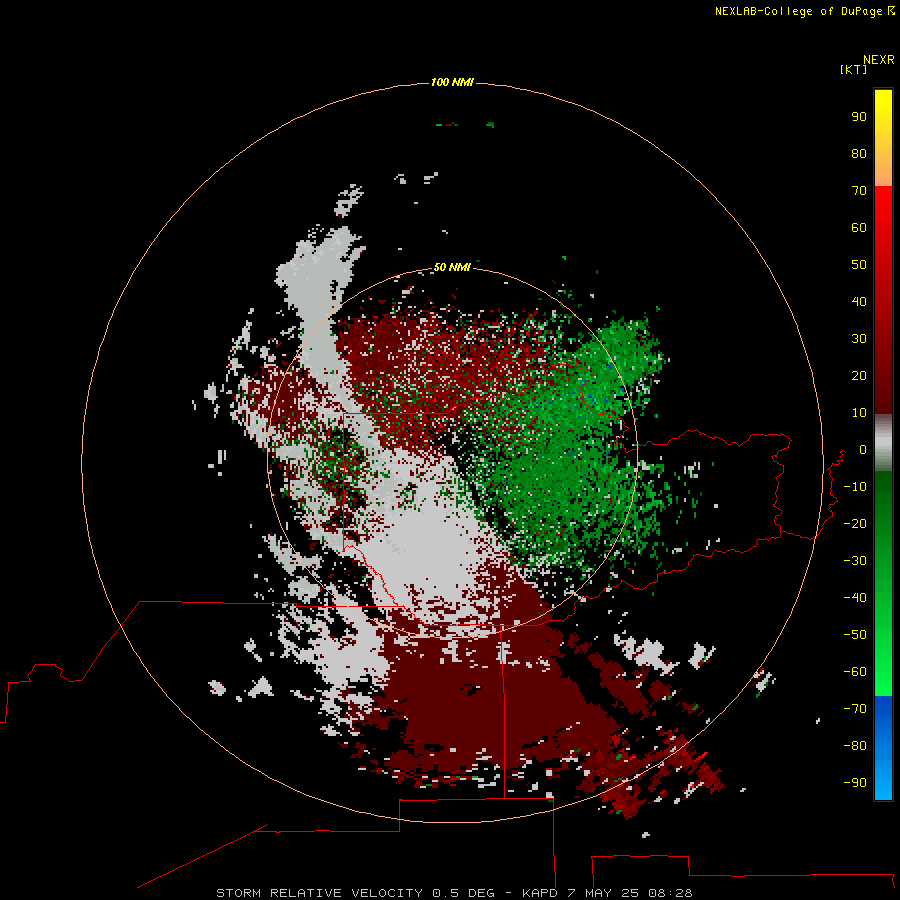Click the 90 knot scale label
Screen dimensions: 900x900
(x=859, y=117)
